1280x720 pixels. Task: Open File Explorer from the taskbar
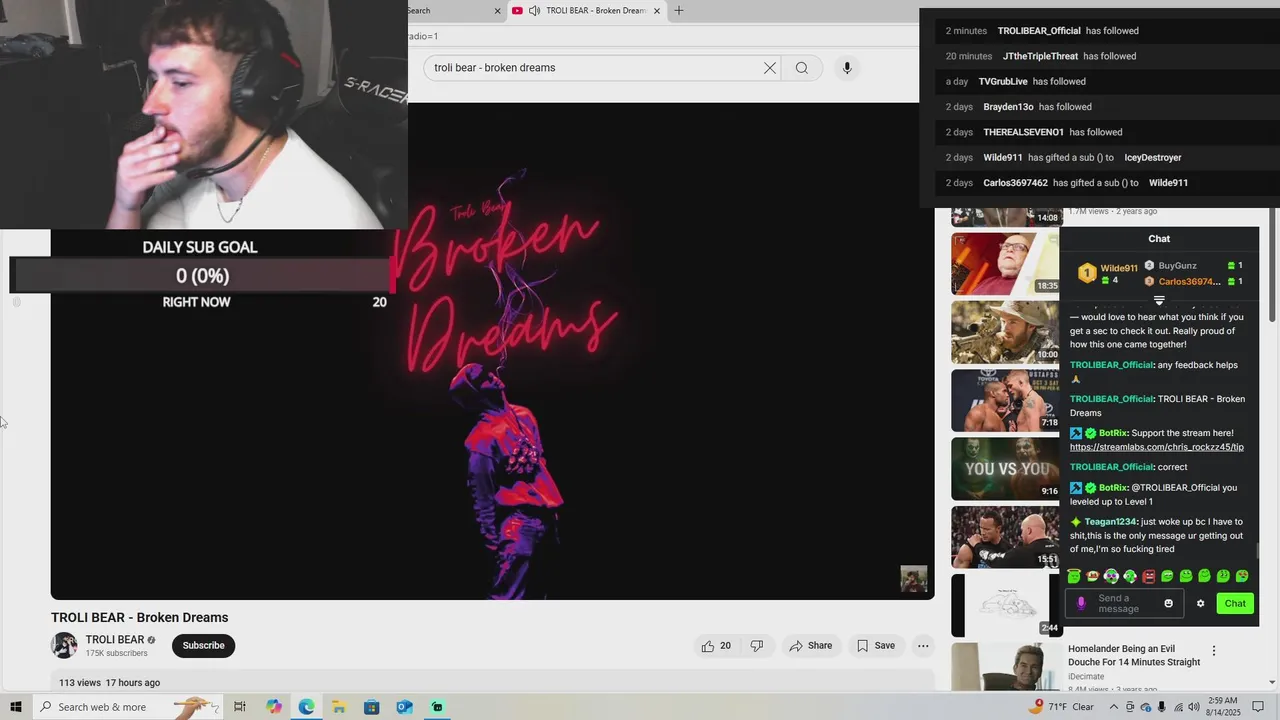click(x=339, y=707)
